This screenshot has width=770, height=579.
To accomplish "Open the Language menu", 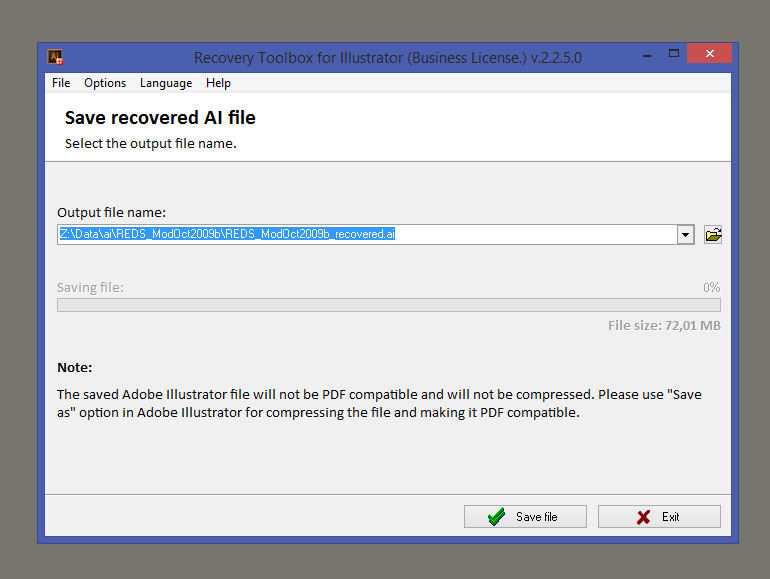I will coord(166,83).
